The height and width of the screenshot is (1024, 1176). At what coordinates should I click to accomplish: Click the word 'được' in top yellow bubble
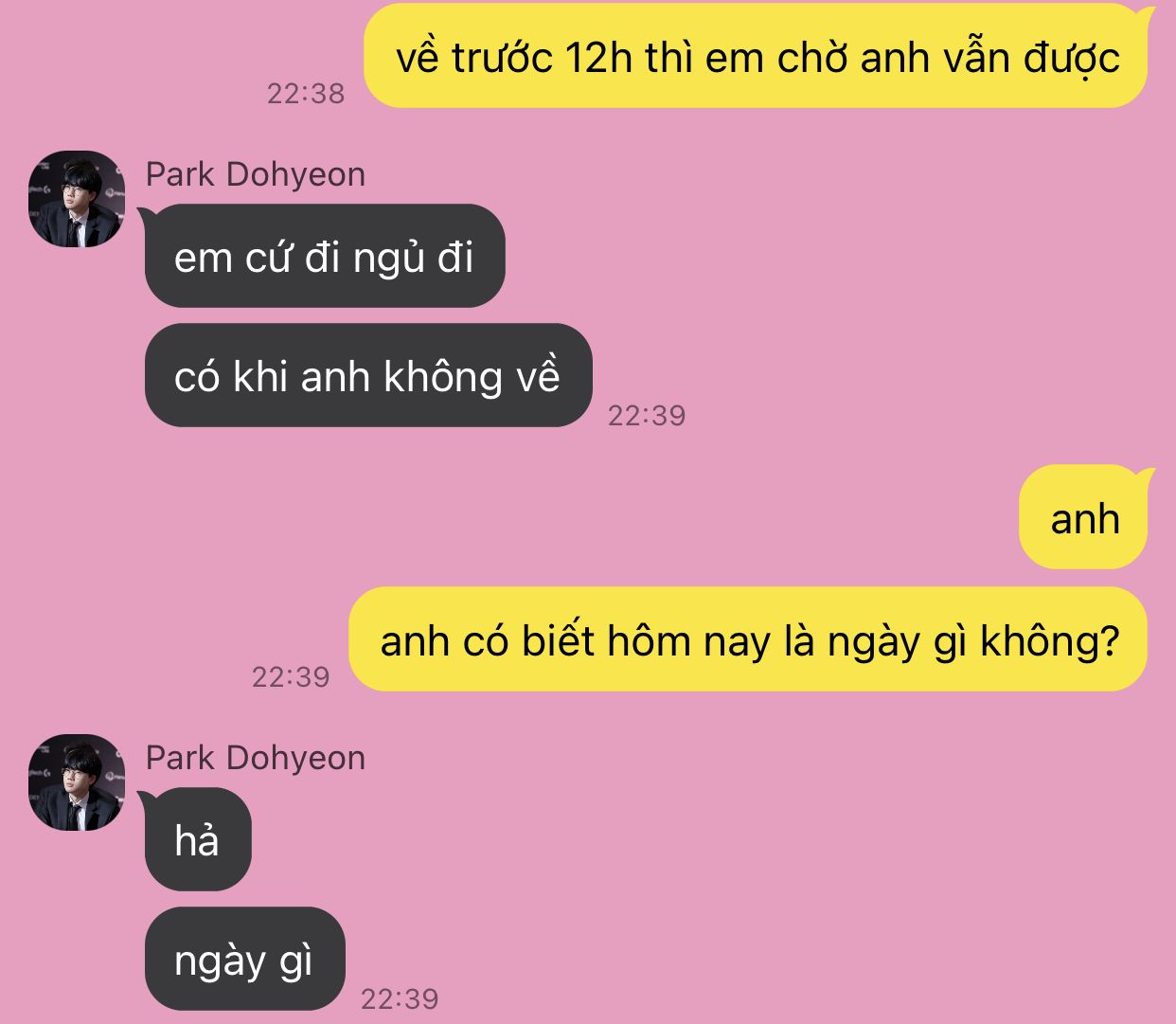1071,60
